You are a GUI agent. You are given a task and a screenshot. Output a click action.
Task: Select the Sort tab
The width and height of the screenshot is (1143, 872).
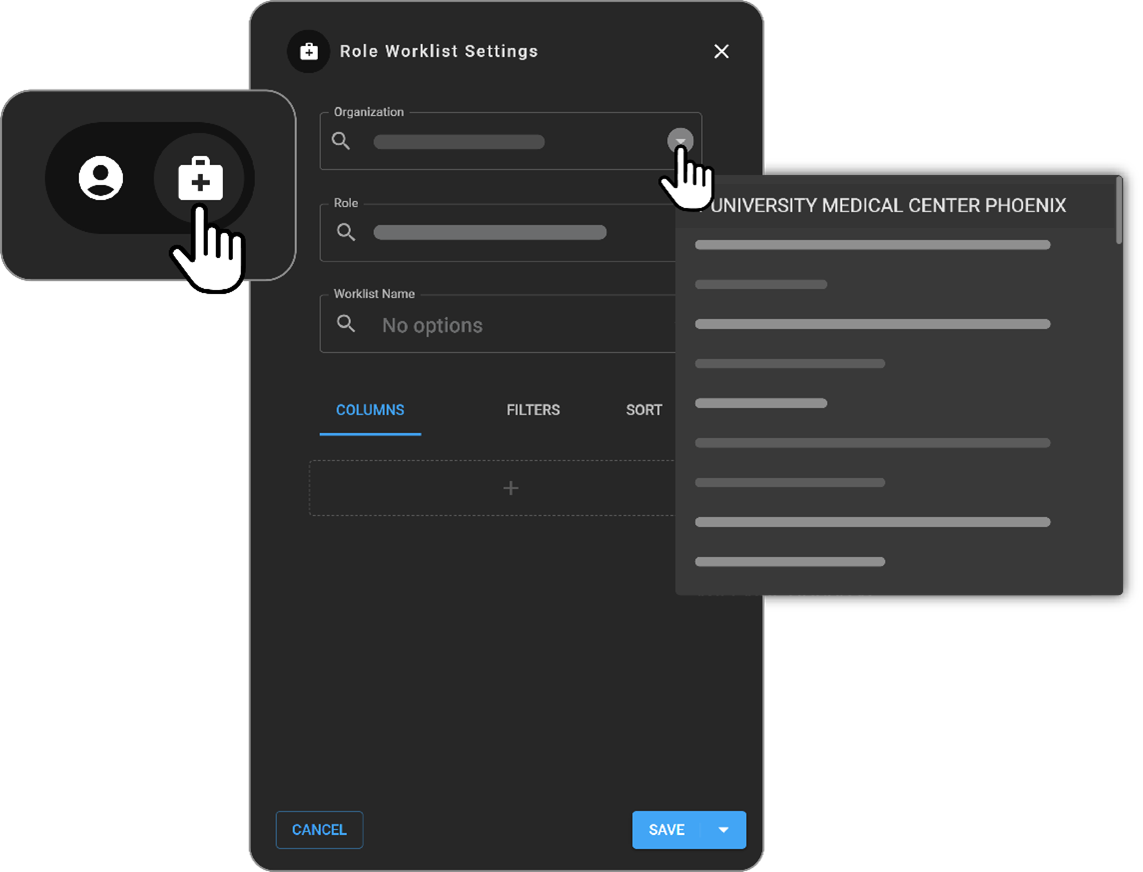click(644, 410)
